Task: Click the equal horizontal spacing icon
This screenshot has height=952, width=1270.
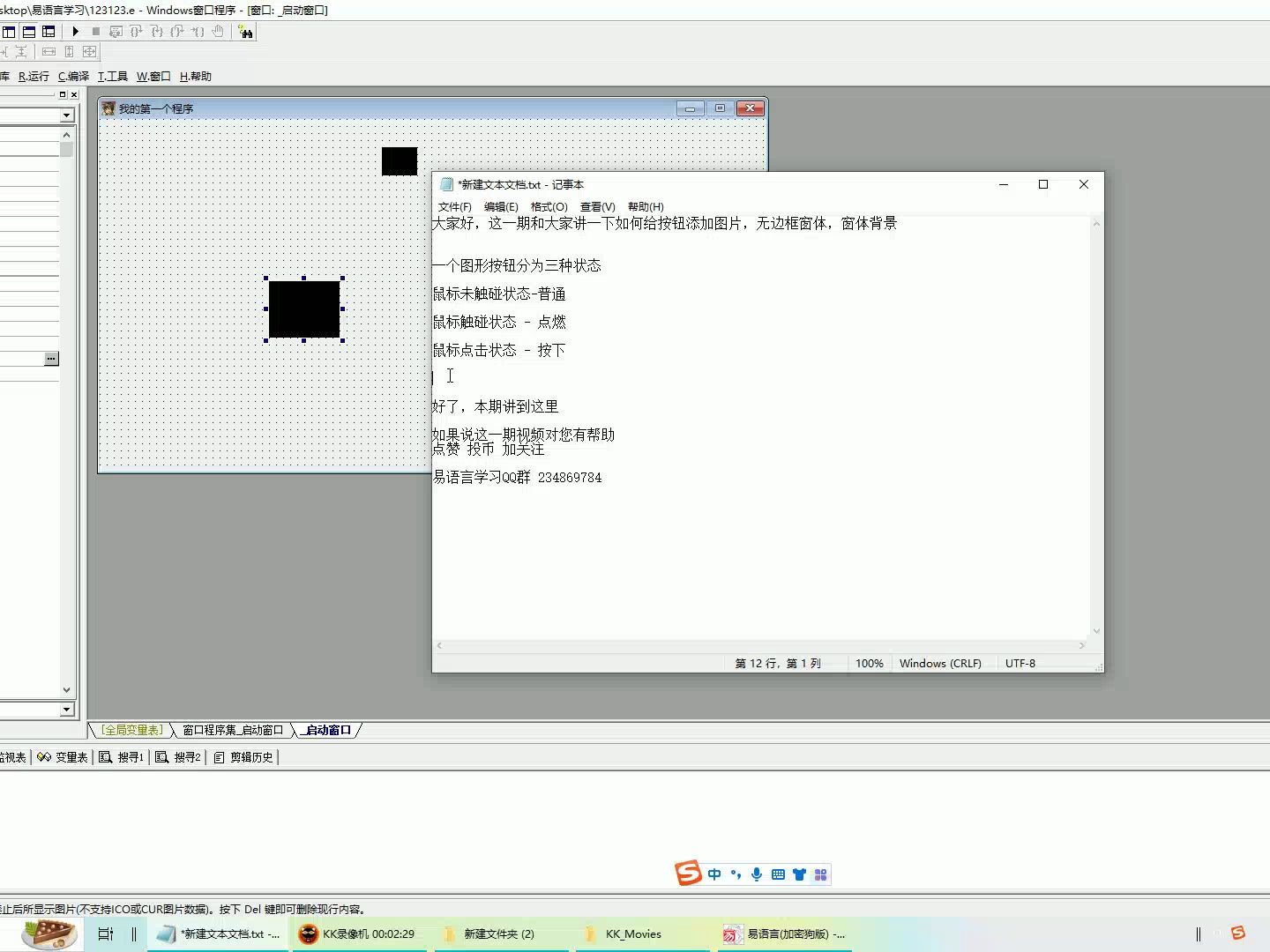Action: [3, 52]
